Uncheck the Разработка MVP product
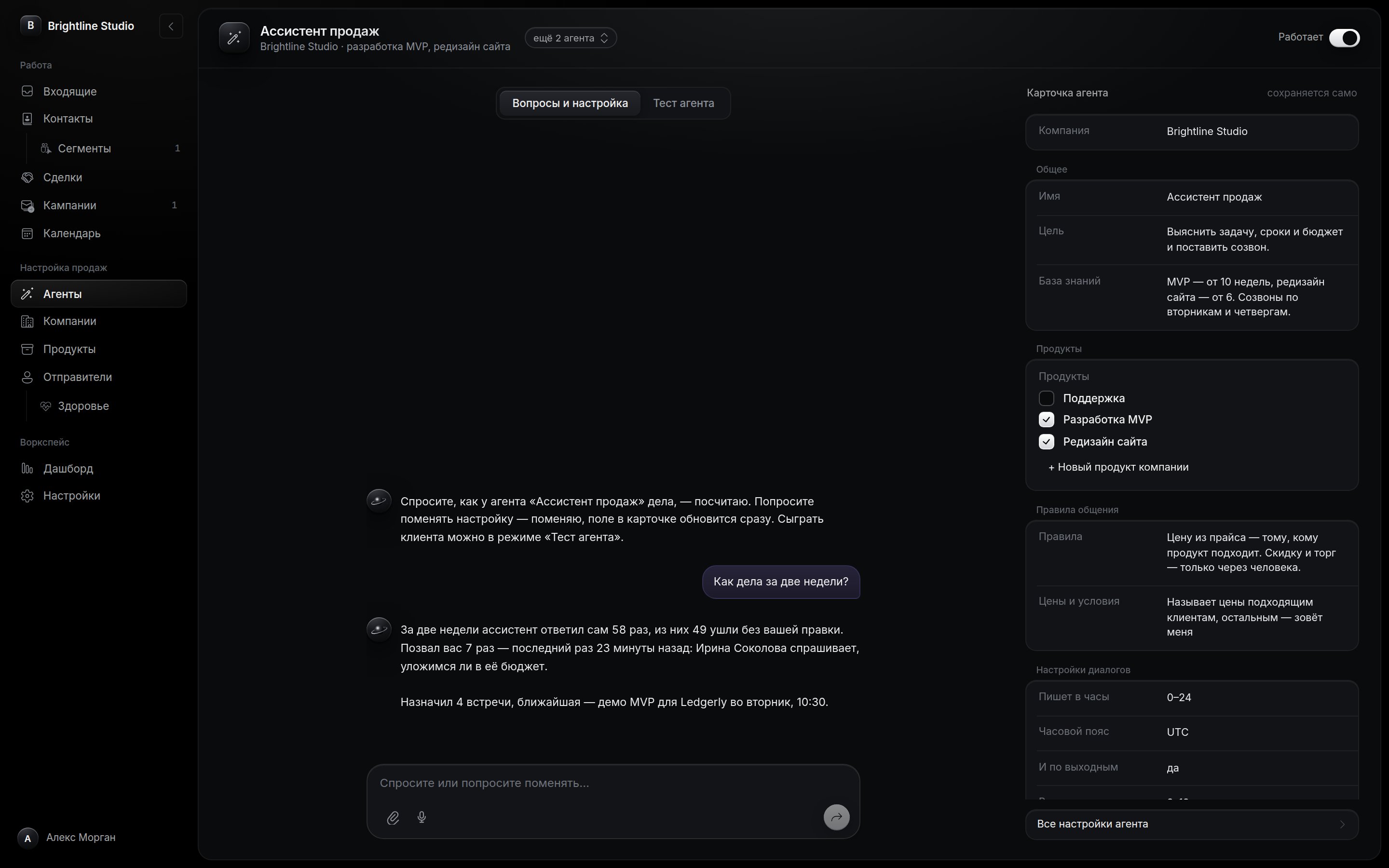Image resolution: width=1389 pixels, height=868 pixels. tap(1047, 420)
